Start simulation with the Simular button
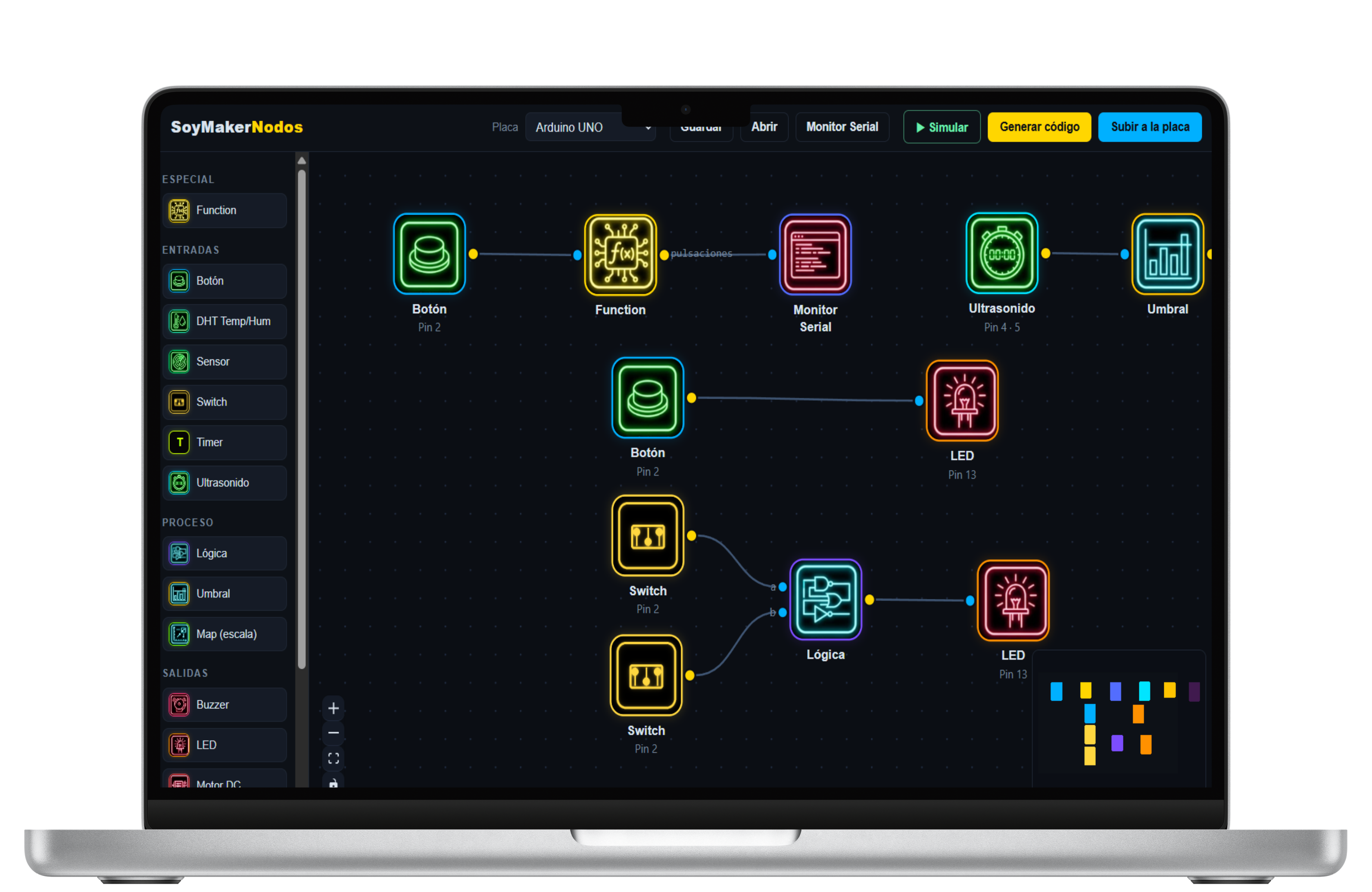This screenshot has height=892, width=1372. tap(942, 128)
